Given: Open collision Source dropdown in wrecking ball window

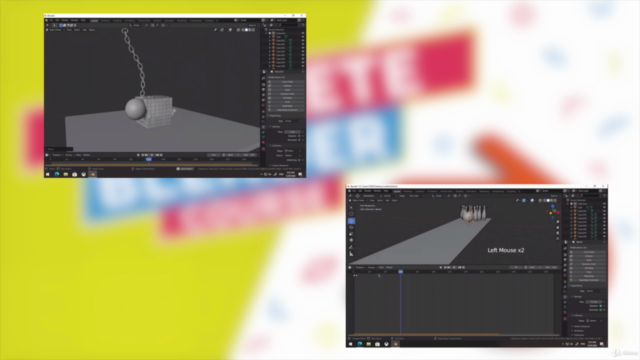Looking at the screenshot, I should (x=293, y=156).
